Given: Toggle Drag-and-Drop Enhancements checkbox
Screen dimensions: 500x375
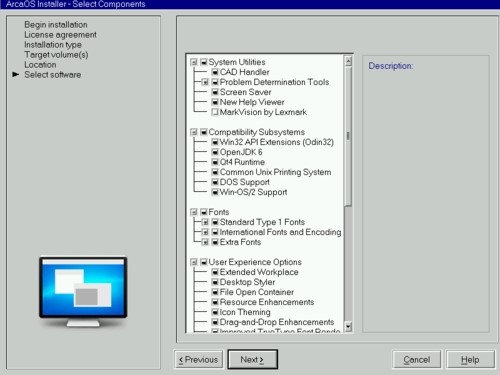Looking at the screenshot, I should pos(215,322).
